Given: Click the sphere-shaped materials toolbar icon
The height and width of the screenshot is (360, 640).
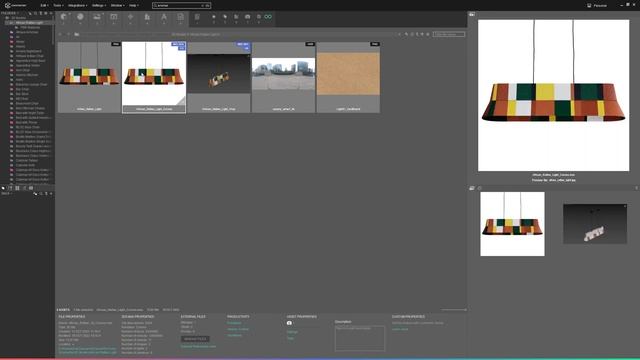Looking at the screenshot, I should coord(80,17).
